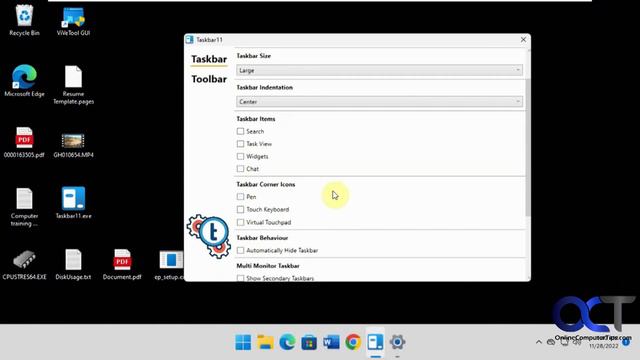
Task: Switch to the Taskbar tab
Action: click(209, 59)
